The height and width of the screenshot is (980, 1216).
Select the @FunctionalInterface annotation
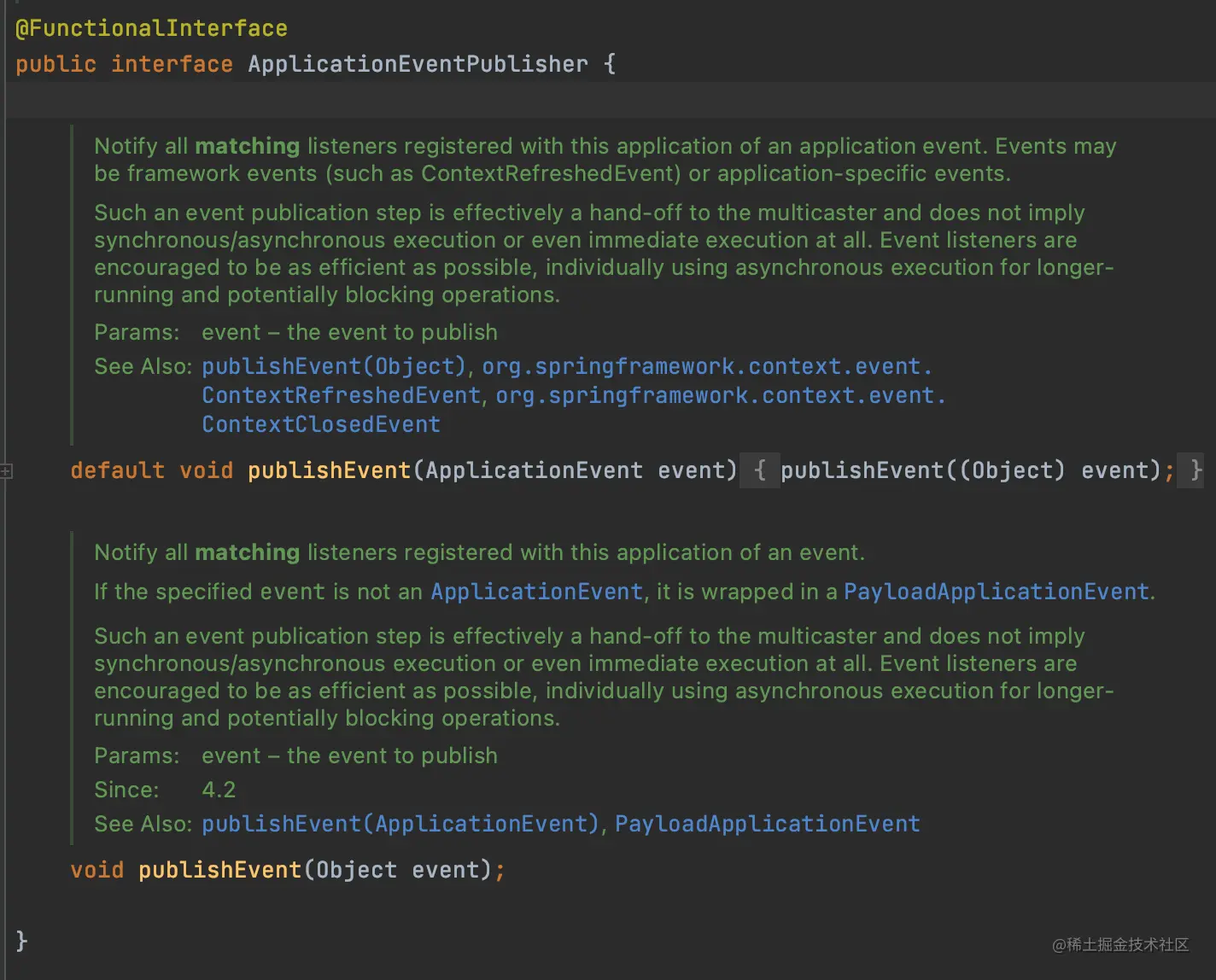tap(150, 27)
